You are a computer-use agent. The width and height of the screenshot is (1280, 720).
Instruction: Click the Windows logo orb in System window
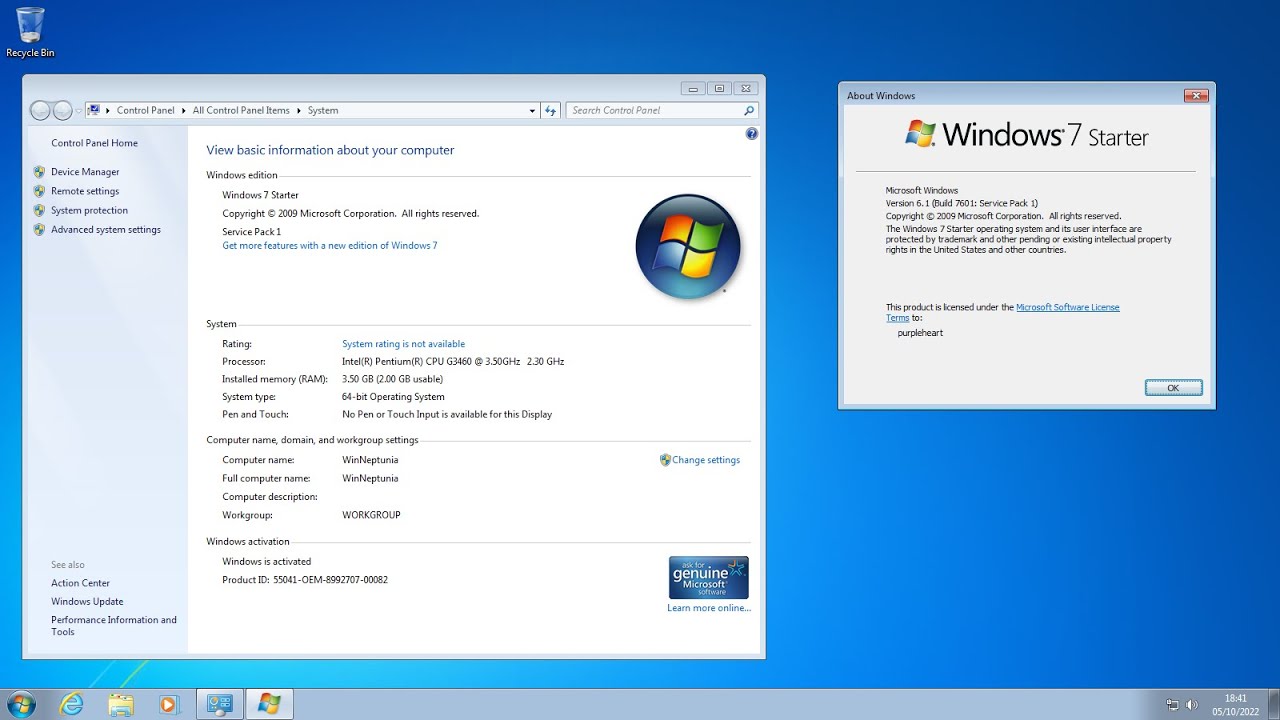688,247
